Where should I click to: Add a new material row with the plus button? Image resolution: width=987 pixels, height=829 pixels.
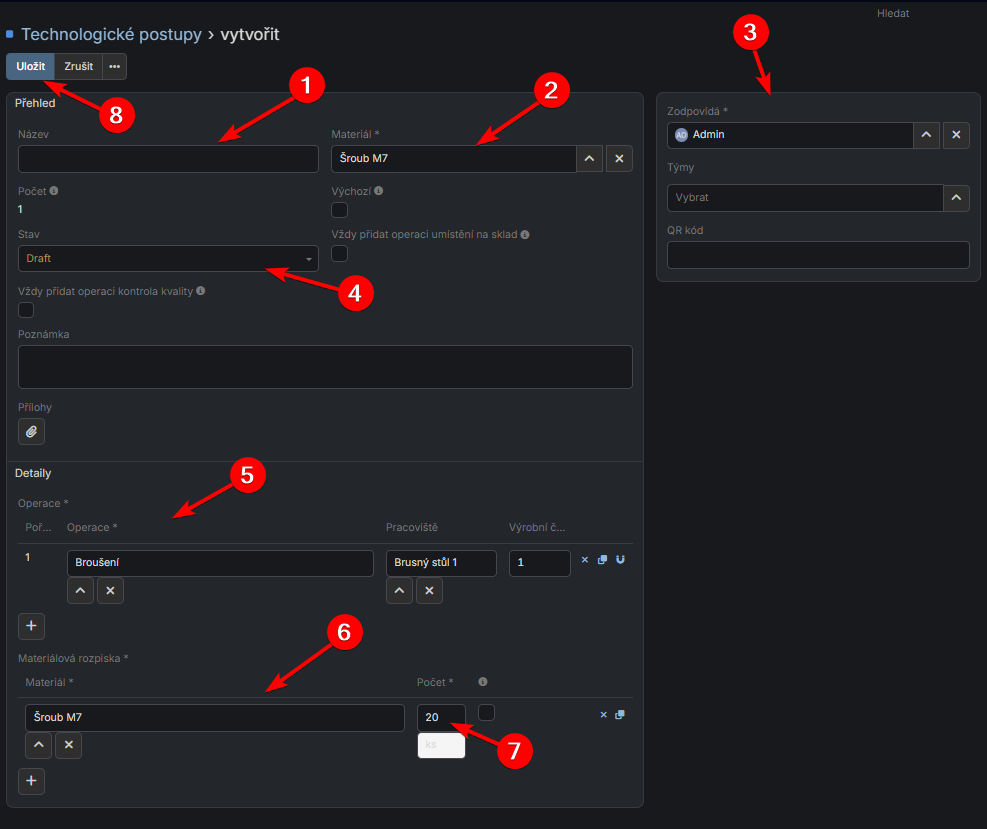pyautogui.click(x=31, y=781)
